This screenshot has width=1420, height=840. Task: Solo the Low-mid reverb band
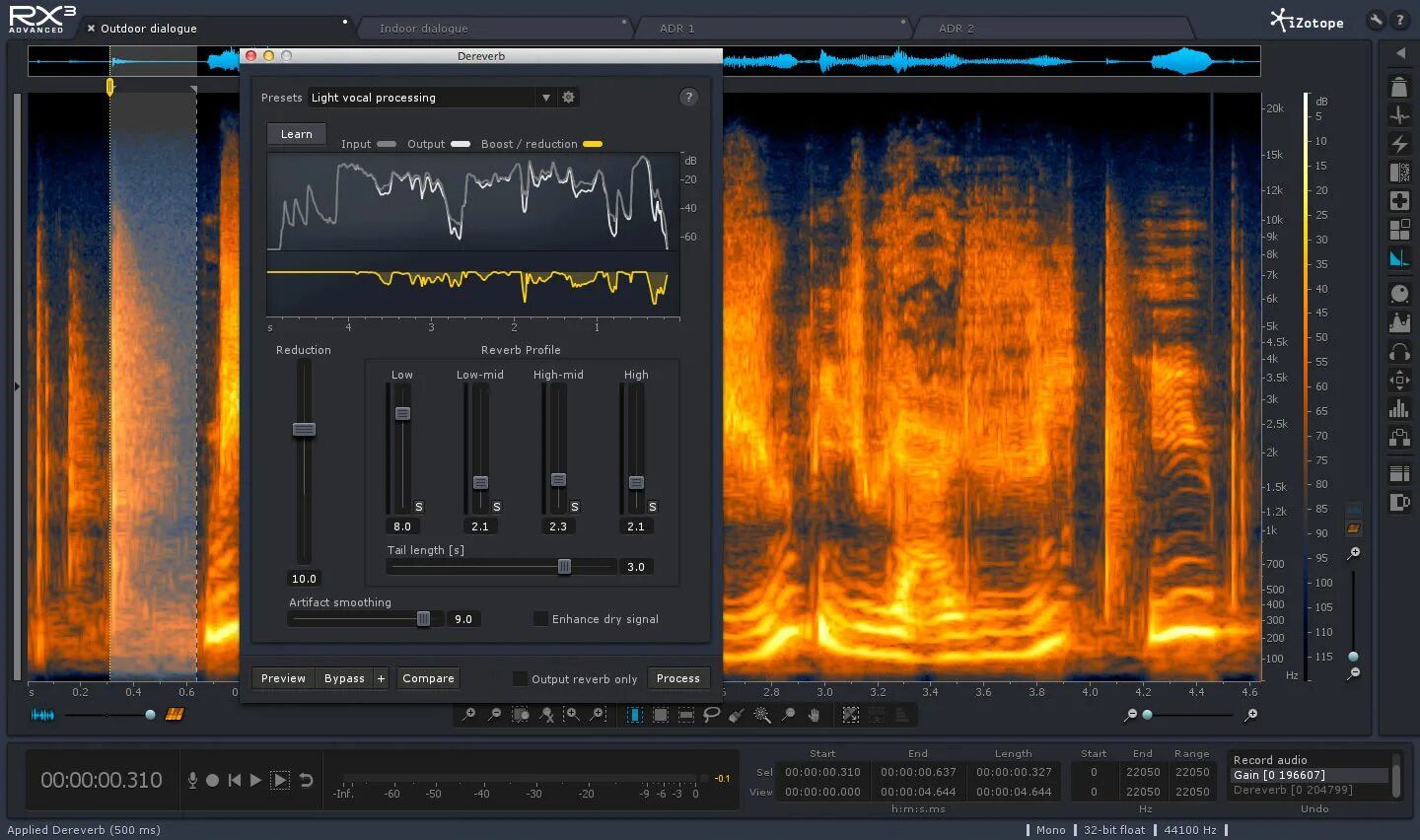pos(496,507)
